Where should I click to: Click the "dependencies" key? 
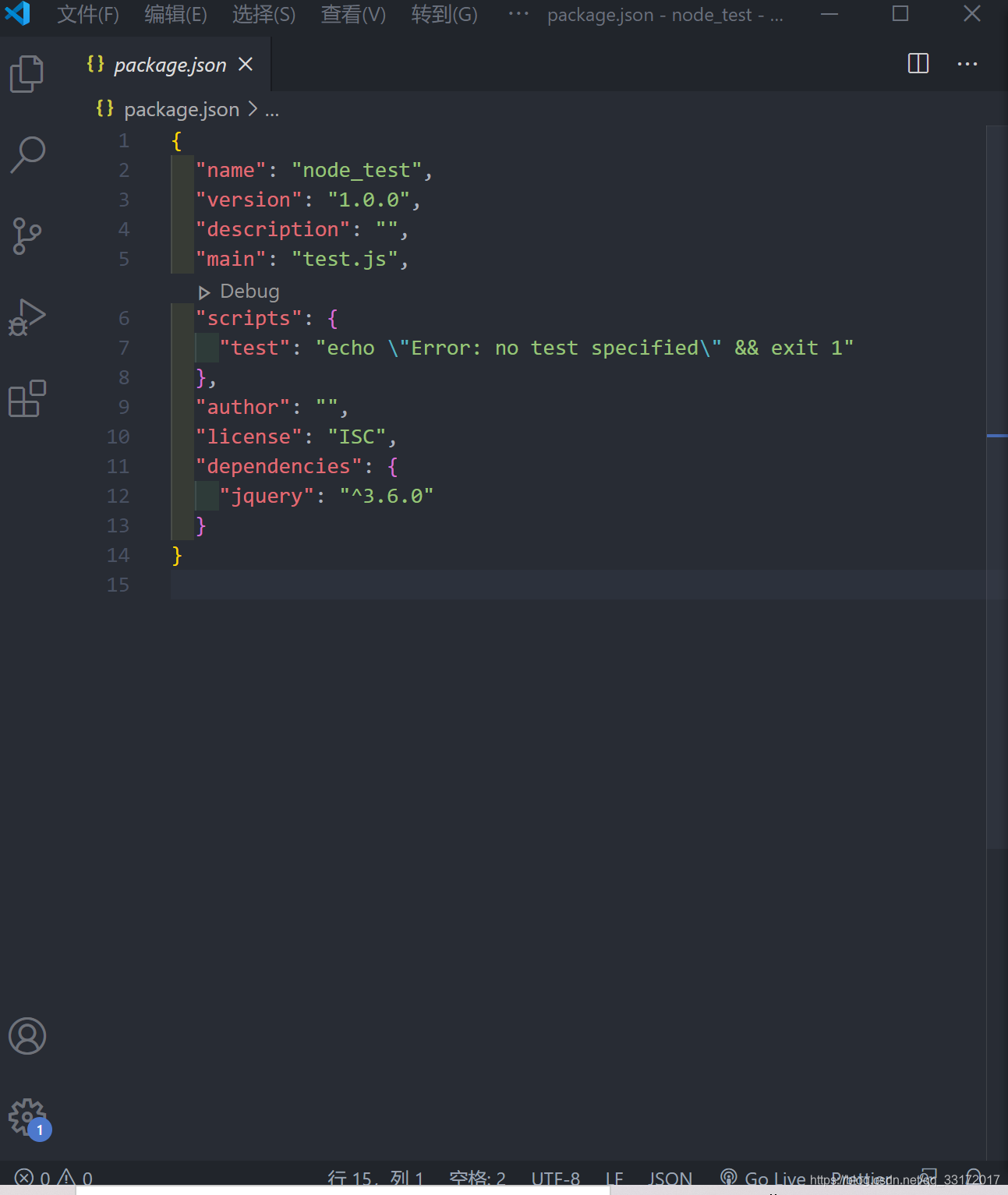point(279,466)
